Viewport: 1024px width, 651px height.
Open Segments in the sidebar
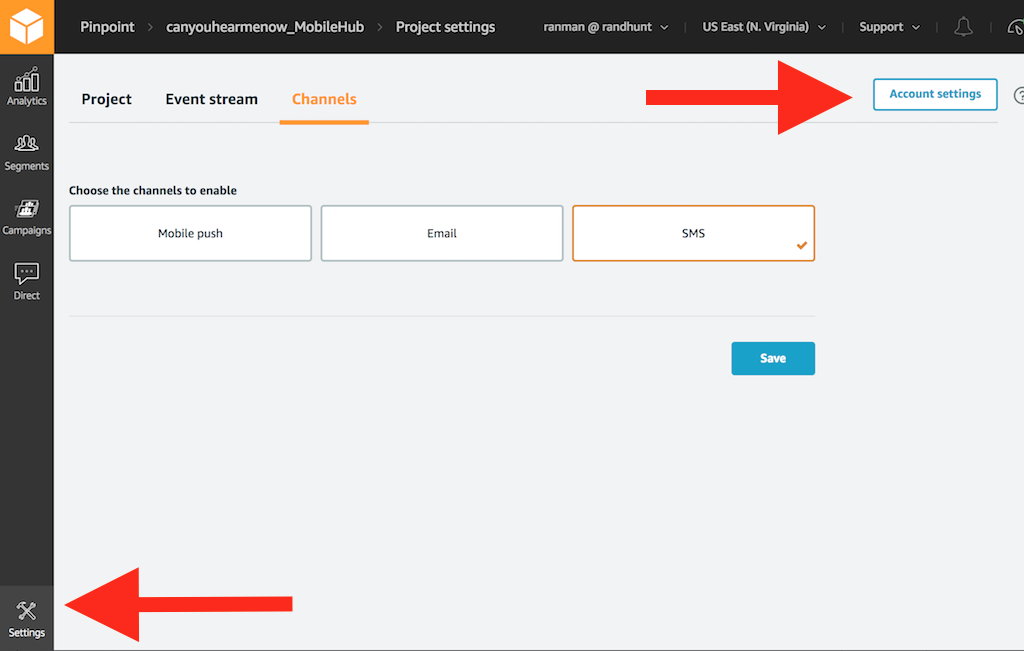pos(27,153)
